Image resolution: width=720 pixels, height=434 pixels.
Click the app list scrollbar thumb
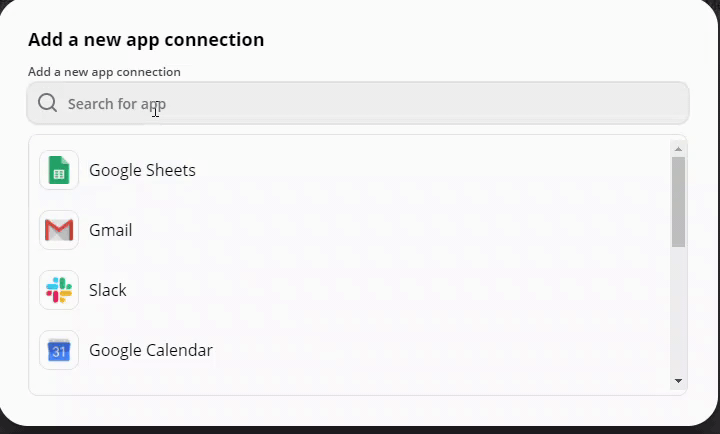(x=678, y=202)
